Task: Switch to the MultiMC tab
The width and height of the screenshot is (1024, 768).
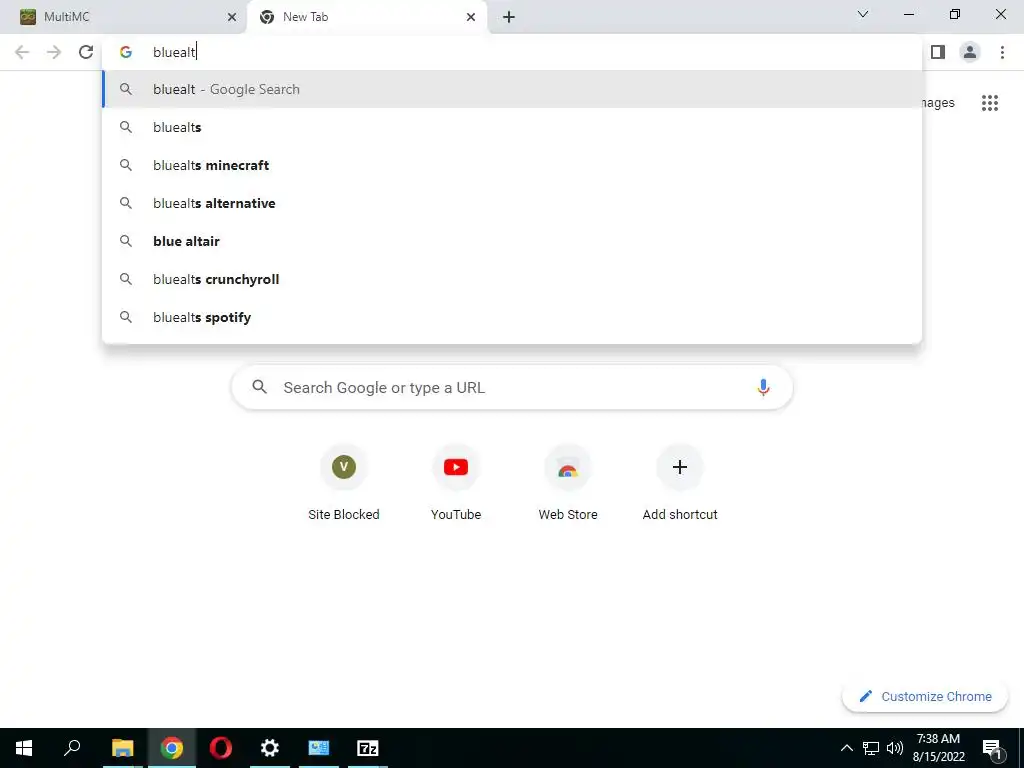Action: (x=123, y=17)
